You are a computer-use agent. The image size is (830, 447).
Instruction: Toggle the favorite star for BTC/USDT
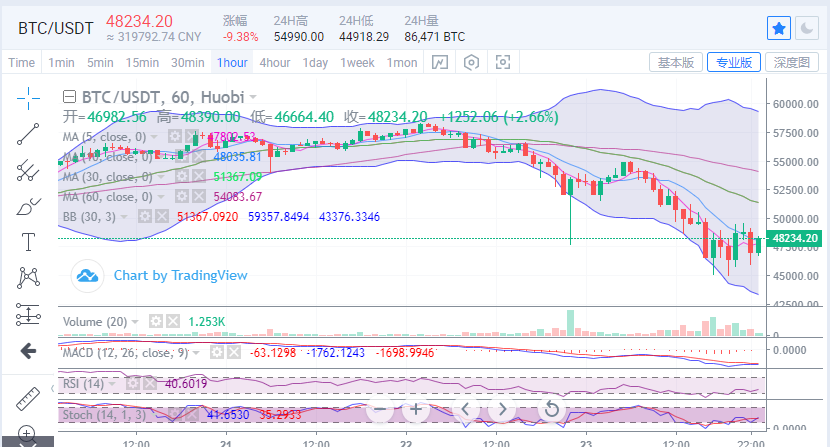coord(779,28)
